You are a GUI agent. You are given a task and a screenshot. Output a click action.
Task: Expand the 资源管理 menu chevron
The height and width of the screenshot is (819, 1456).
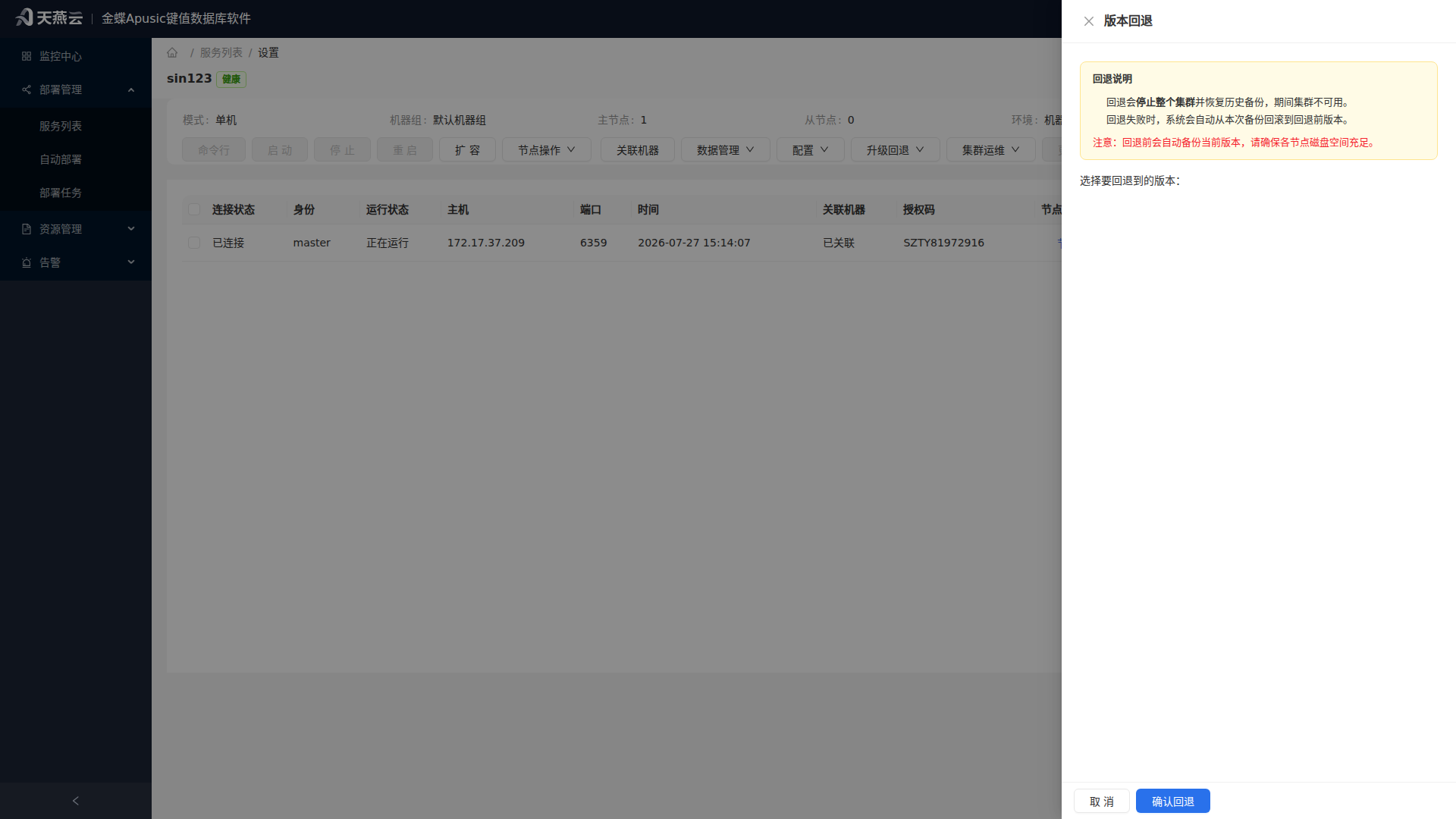[x=131, y=229]
